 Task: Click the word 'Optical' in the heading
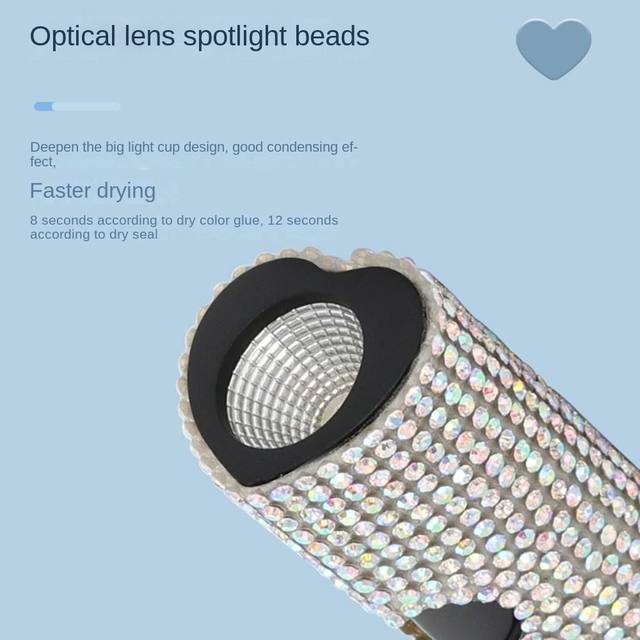(x=73, y=37)
